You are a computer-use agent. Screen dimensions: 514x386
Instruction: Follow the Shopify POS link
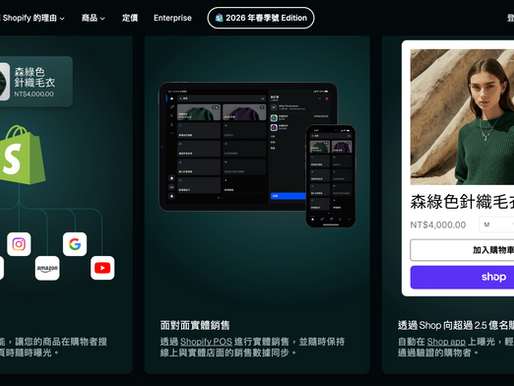coord(206,342)
